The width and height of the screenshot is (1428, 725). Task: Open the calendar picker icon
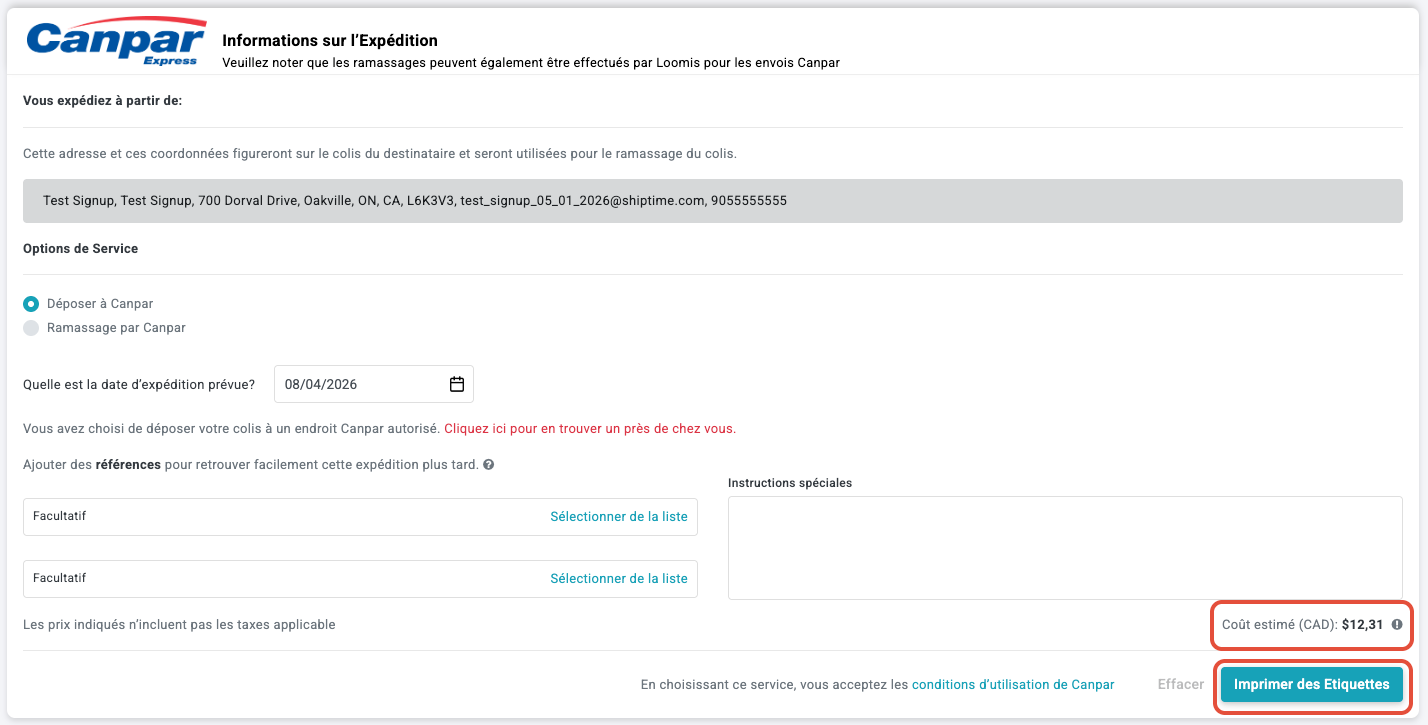(457, 384)
